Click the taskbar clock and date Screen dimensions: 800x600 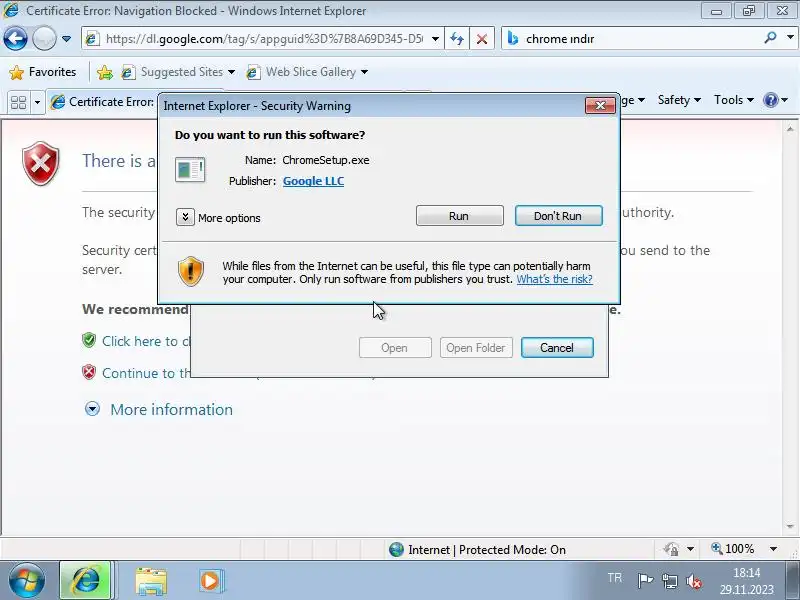pos(747,581)
